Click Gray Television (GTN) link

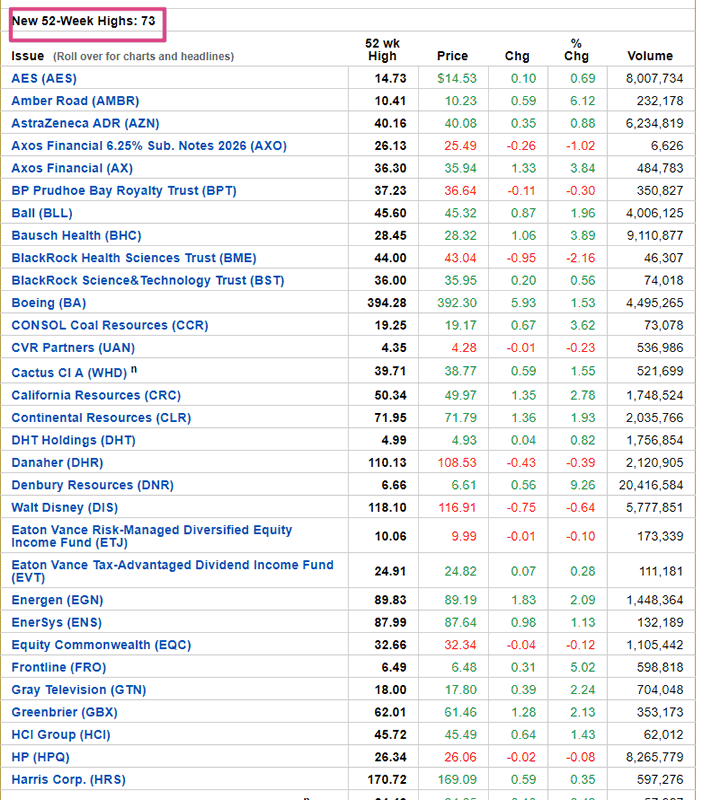(79, 690)
